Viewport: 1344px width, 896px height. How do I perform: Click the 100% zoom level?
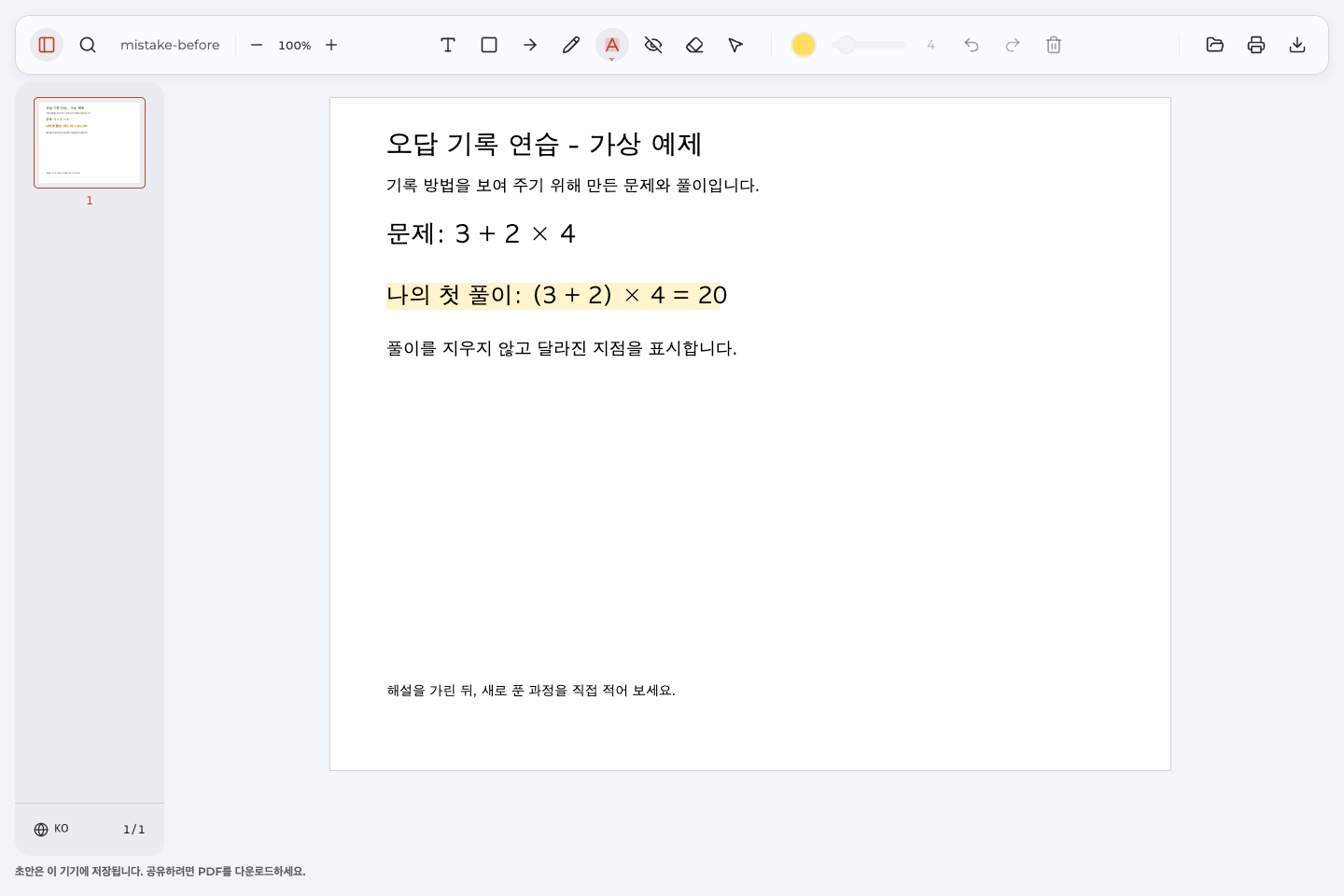pos(294,45)
